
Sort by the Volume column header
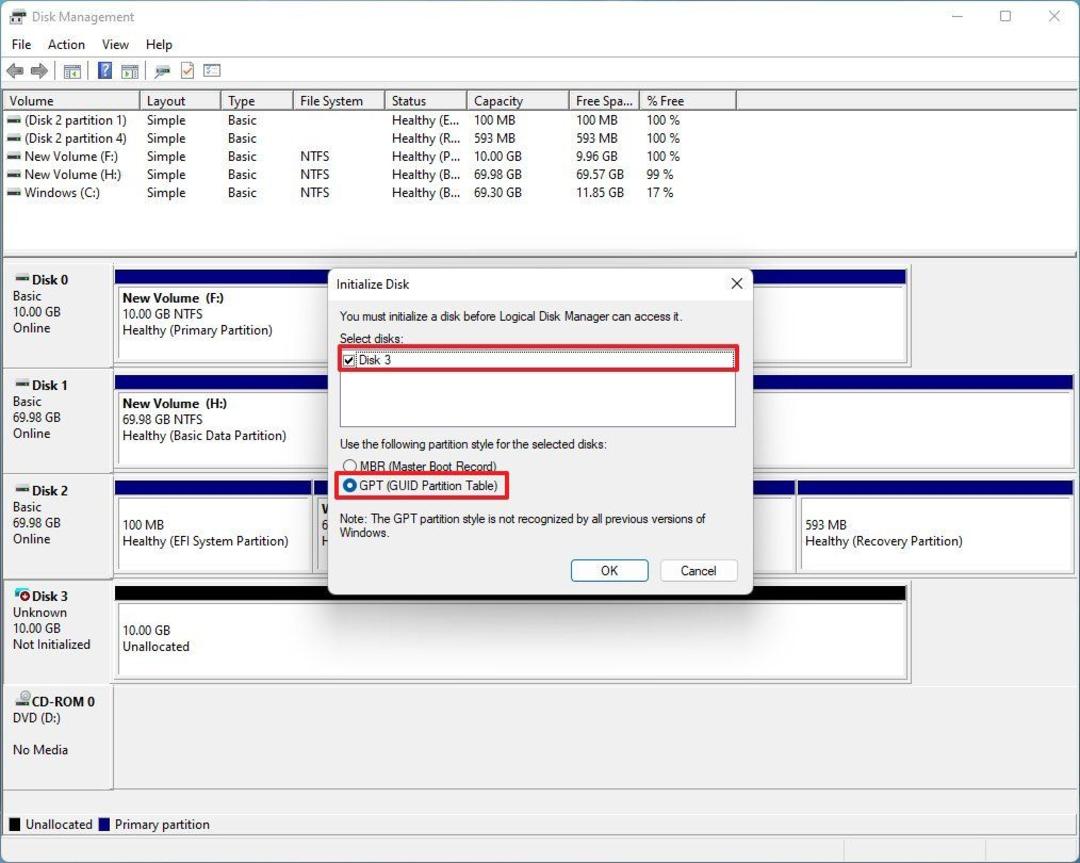click(72, 101)
